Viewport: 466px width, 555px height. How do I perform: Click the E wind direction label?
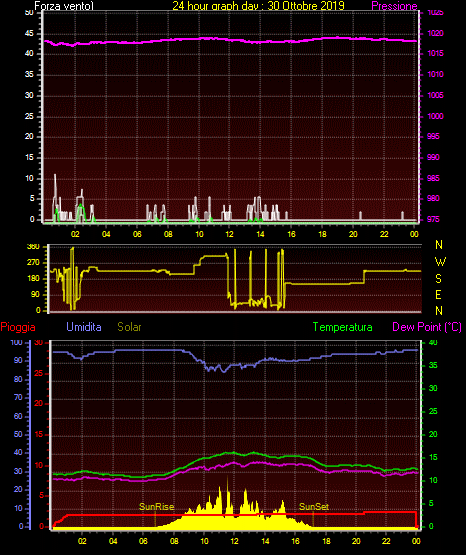pyautogui.click(x=438, y=295)
